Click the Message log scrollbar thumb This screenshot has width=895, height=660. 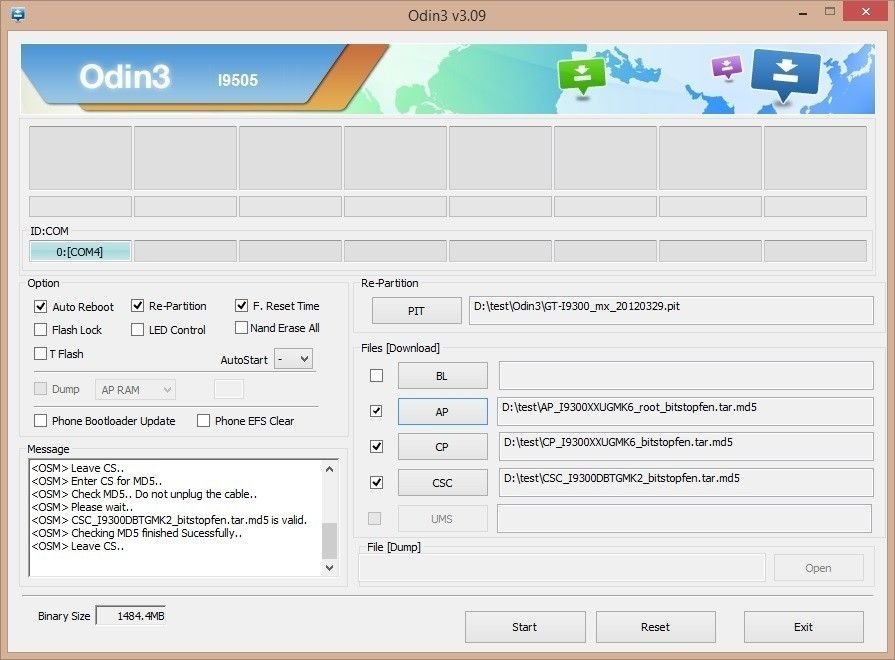click(x=329, y=541)
